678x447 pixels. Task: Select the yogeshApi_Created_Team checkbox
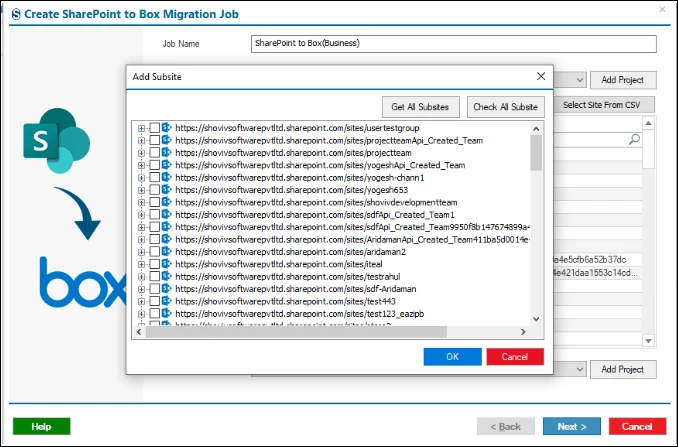pos(154,165)
